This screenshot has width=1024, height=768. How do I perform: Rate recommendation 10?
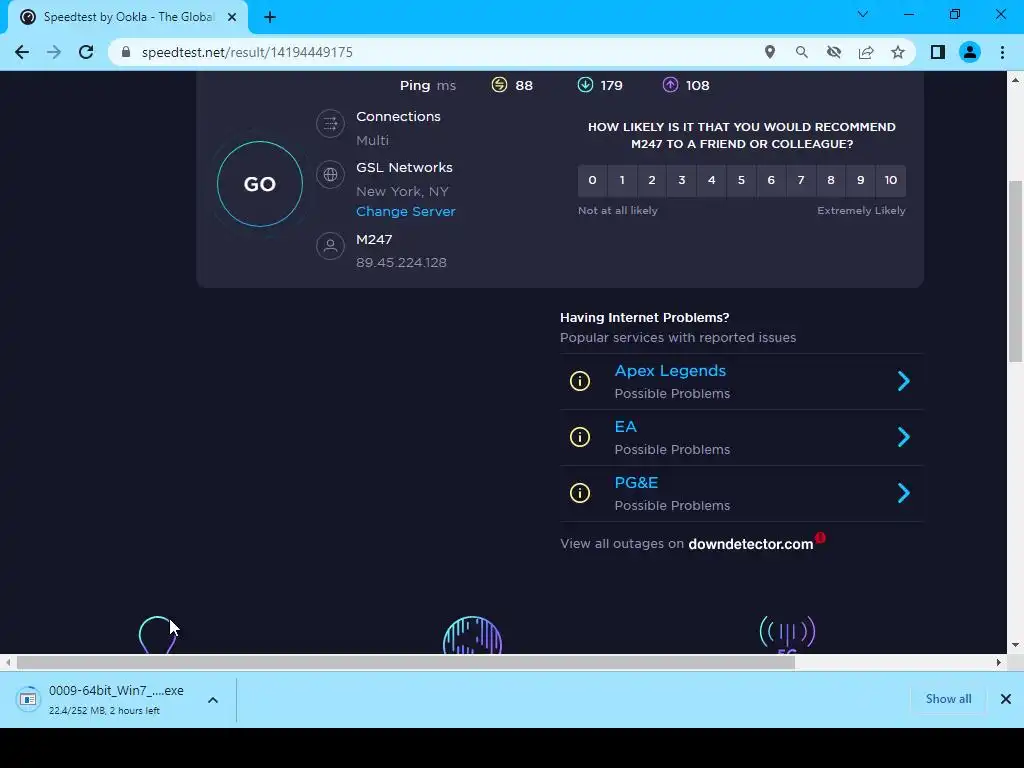[891, 180]
